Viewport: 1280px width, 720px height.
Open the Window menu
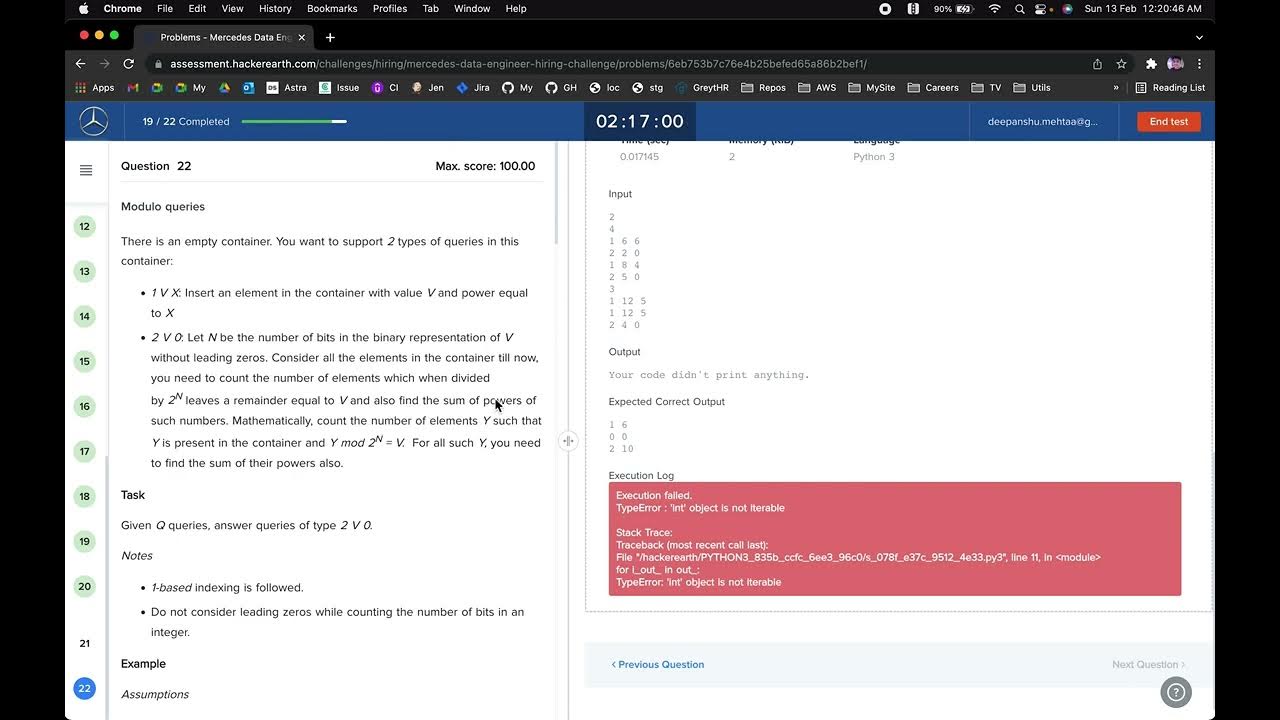coord(472,8)
